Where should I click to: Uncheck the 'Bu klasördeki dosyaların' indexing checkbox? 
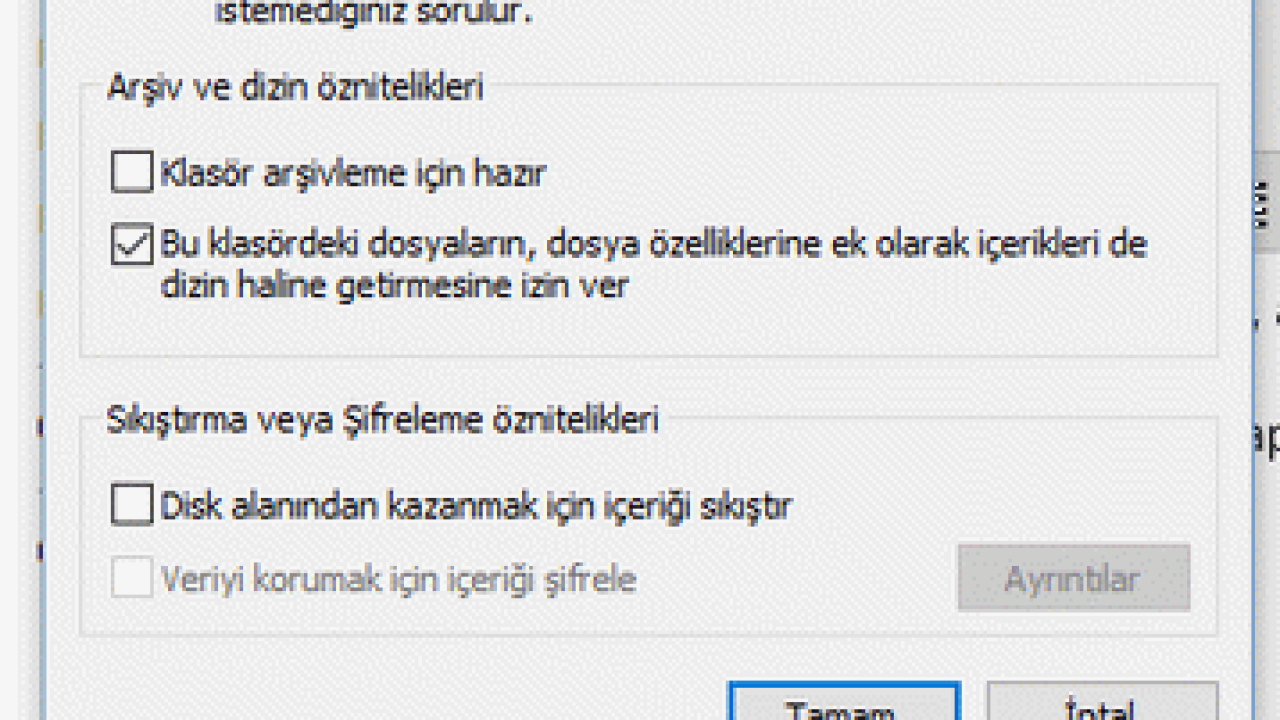point(132,244)
